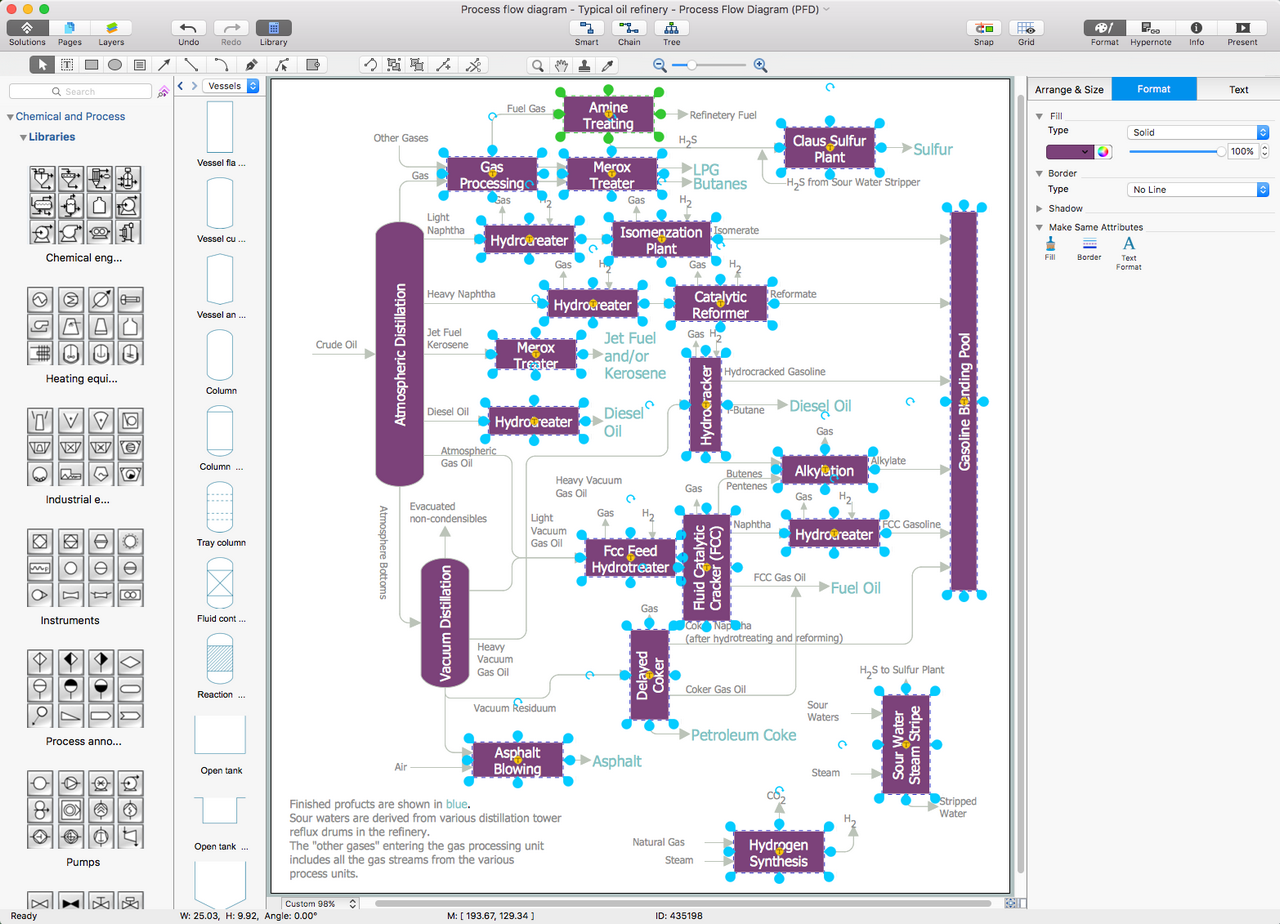Click the Undo button

(189, 28)
